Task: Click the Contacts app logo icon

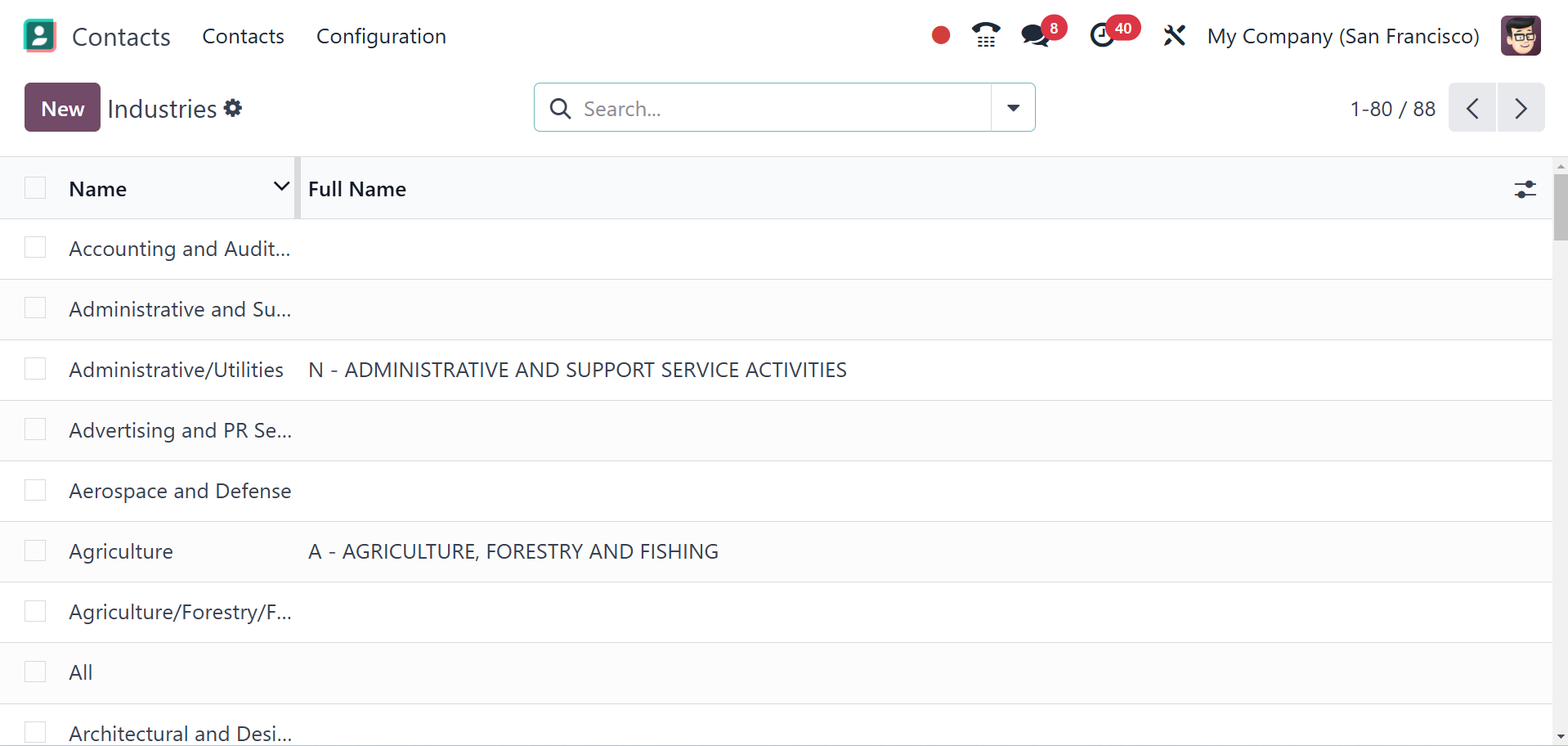Action: click(40, 36)
